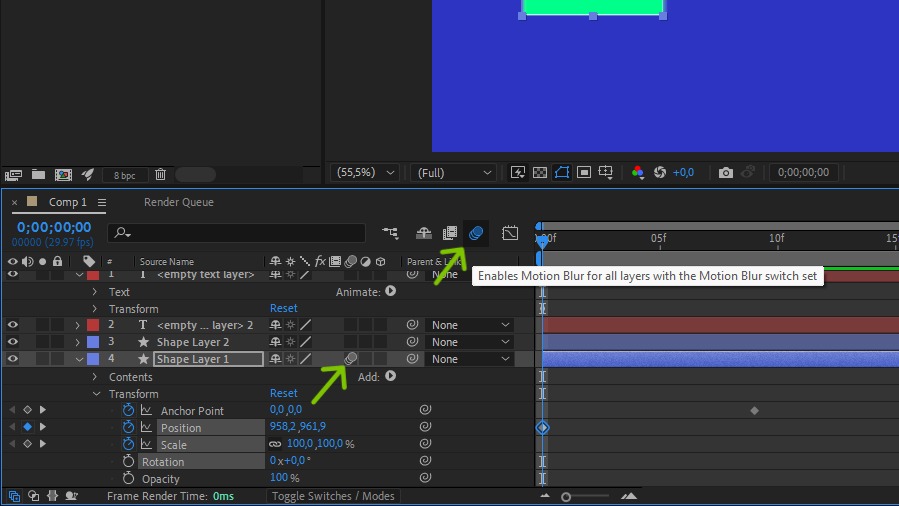Toggle Mask and Shape Path Visibility
899x506 pixels.
coord(562,172)
